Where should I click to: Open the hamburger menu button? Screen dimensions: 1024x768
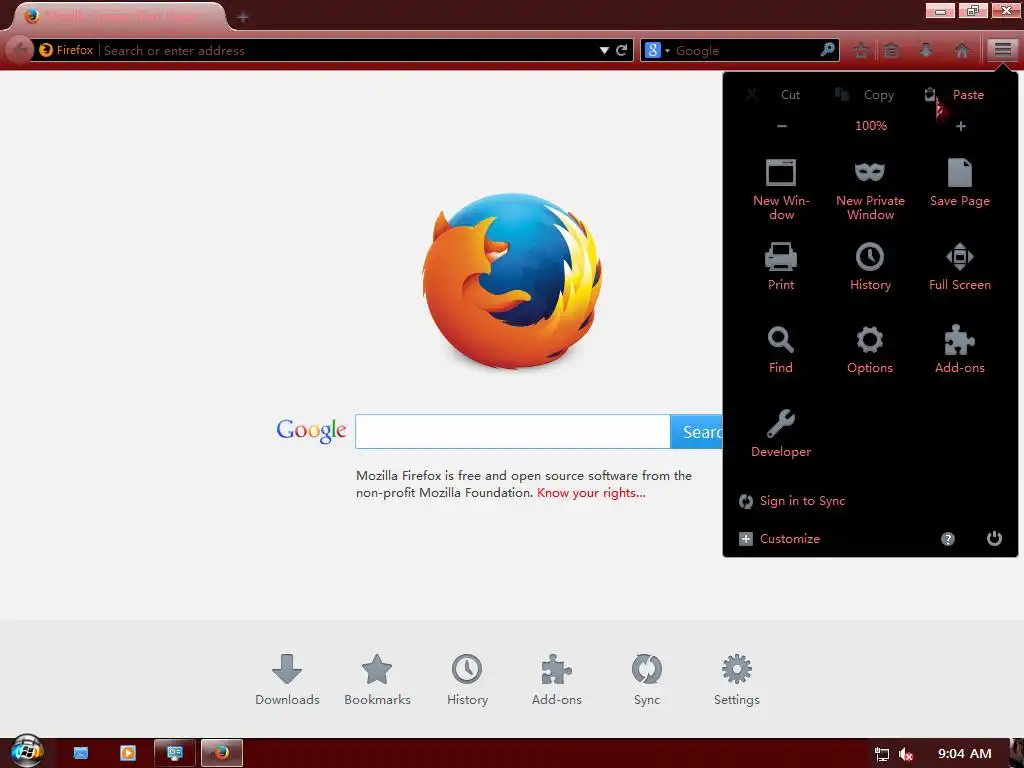(1002, 50)
